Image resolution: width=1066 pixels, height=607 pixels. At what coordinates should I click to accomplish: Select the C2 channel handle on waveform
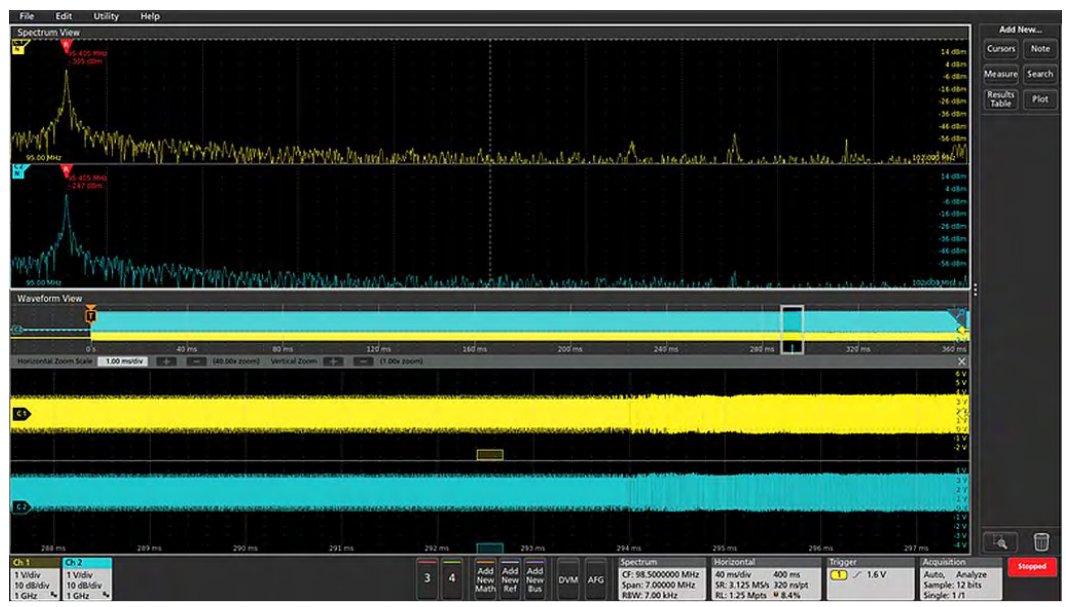pos(21,507)
